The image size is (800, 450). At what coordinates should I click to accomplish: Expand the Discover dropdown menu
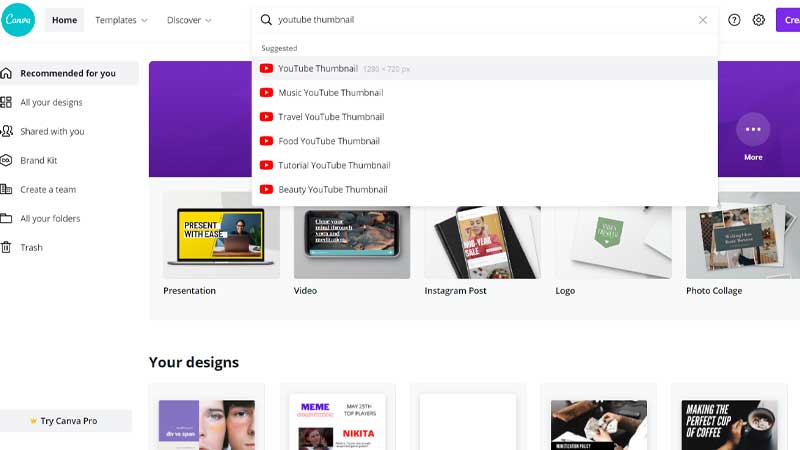click(189, 20)
